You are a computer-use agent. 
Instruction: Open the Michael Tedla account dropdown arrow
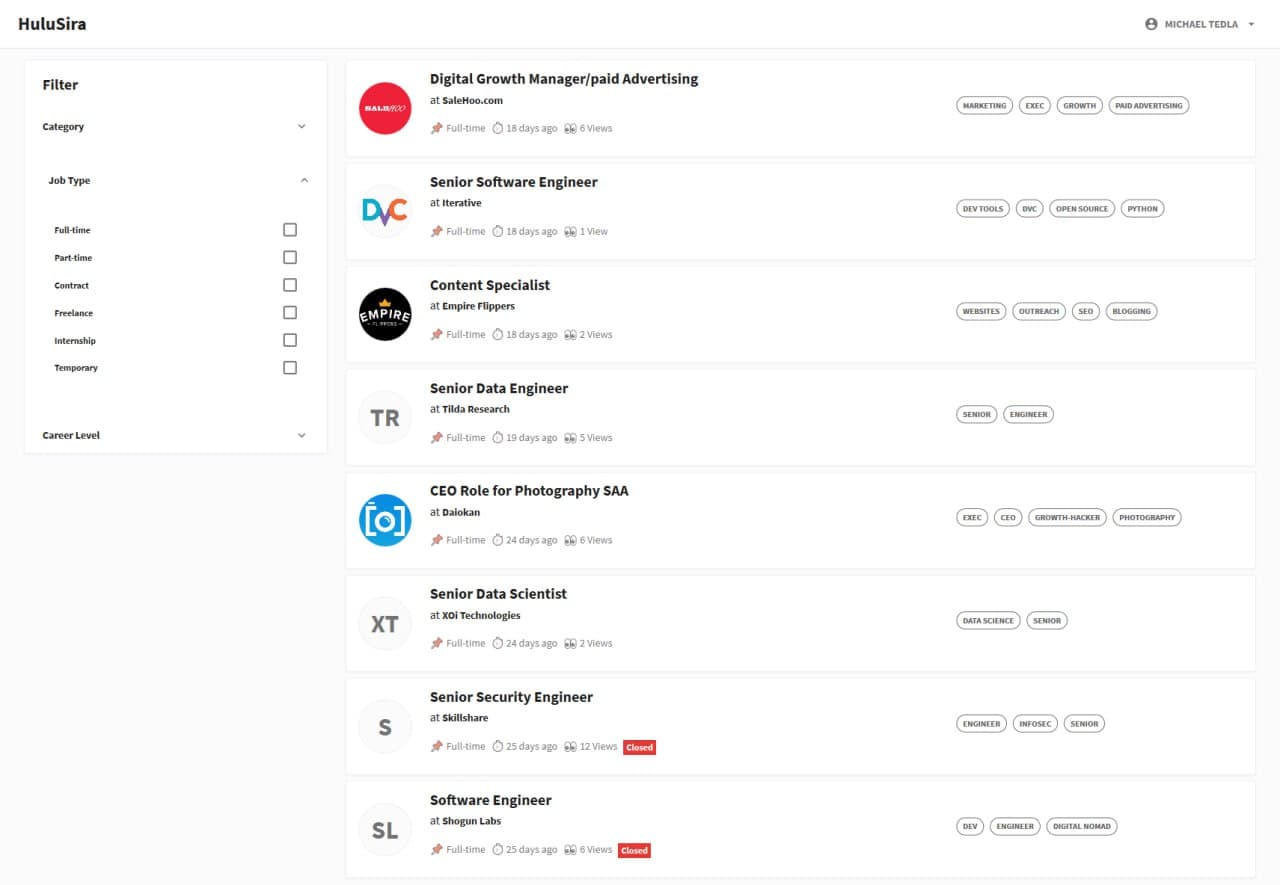coord(1251,24)
